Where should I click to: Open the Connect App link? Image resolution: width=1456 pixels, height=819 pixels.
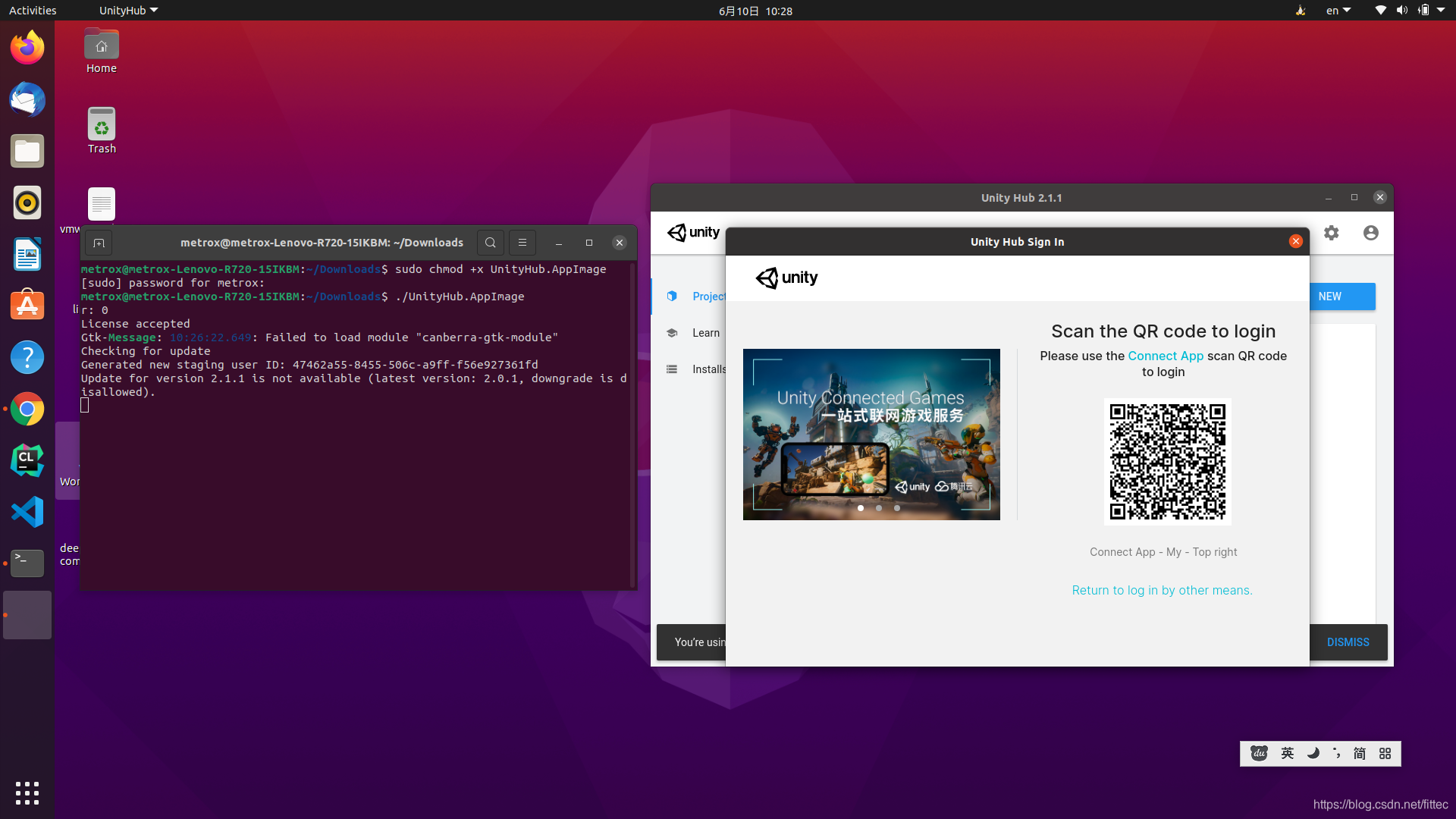coord(1166,356)
